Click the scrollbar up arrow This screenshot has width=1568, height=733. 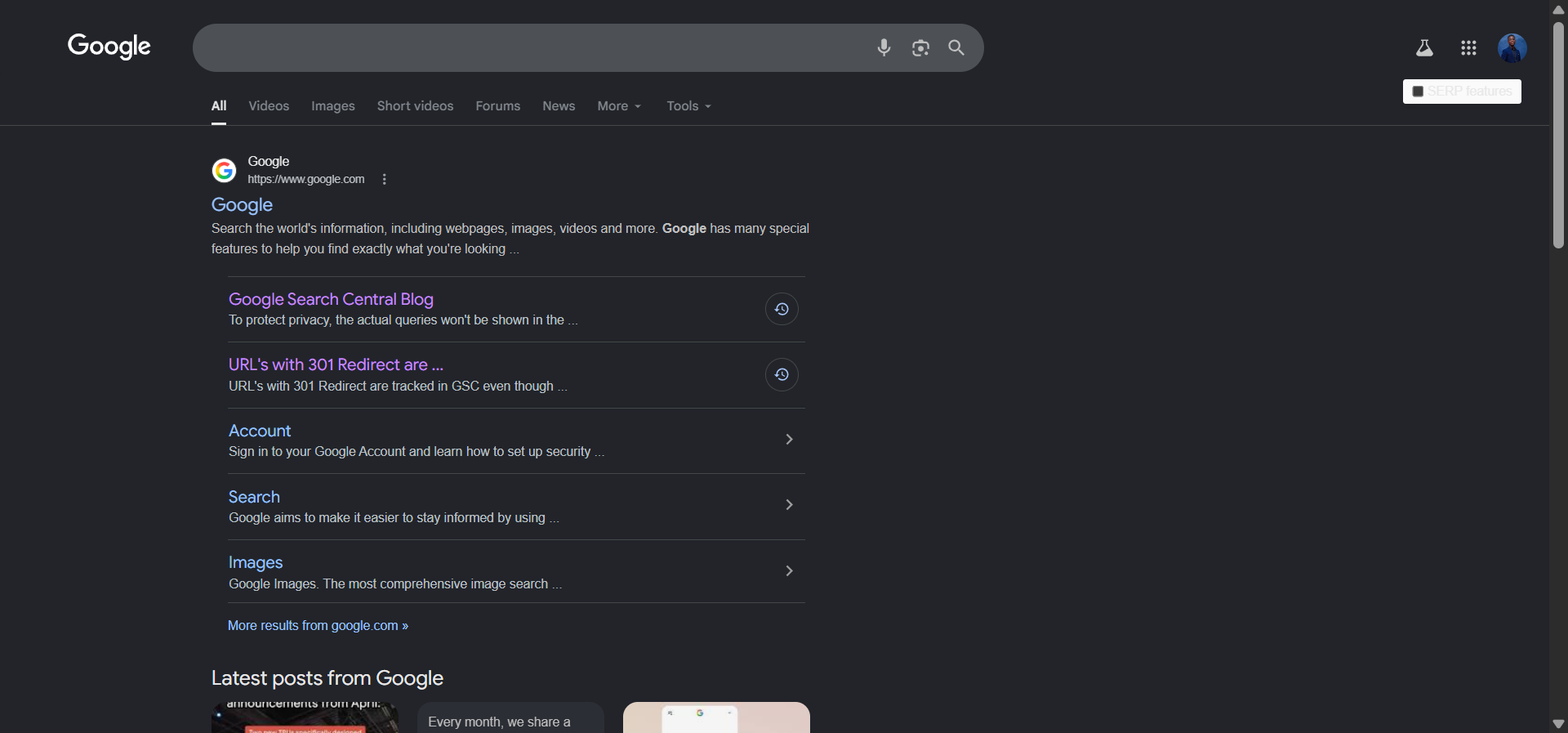click(x=1558, y=9)
